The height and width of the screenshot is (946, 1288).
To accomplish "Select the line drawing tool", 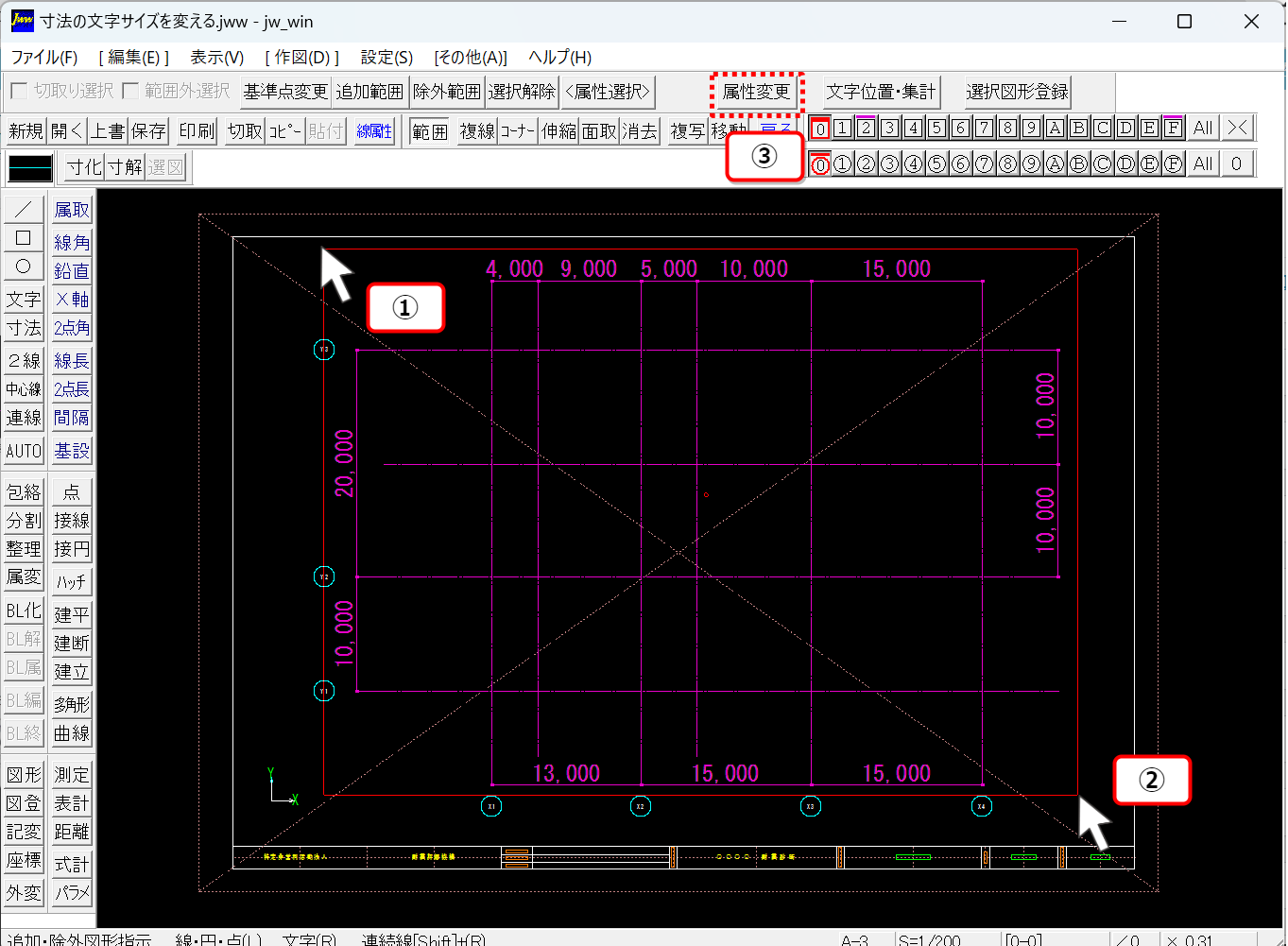I will point(24,209).
